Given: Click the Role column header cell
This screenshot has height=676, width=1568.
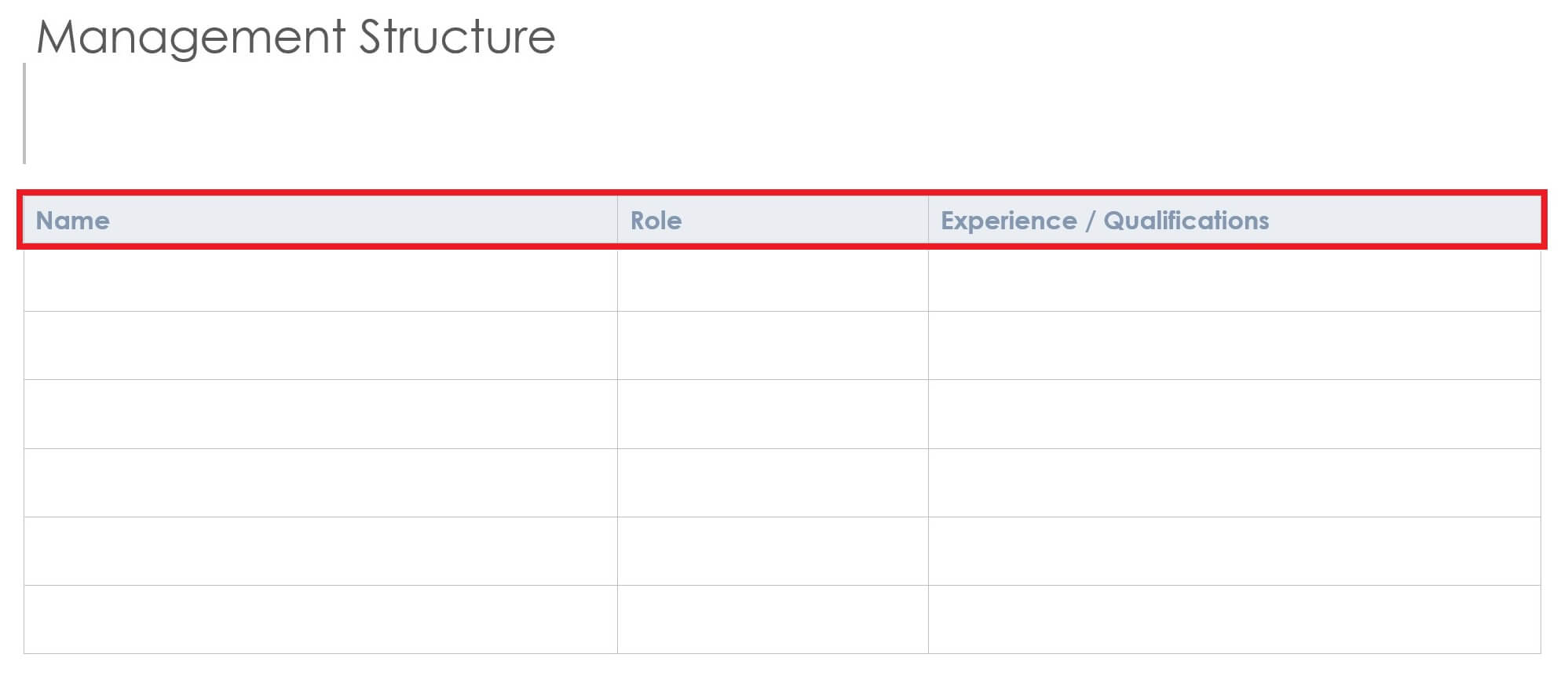Looking at the screenshot, I should pyautogui.click(x=773, y=221).
